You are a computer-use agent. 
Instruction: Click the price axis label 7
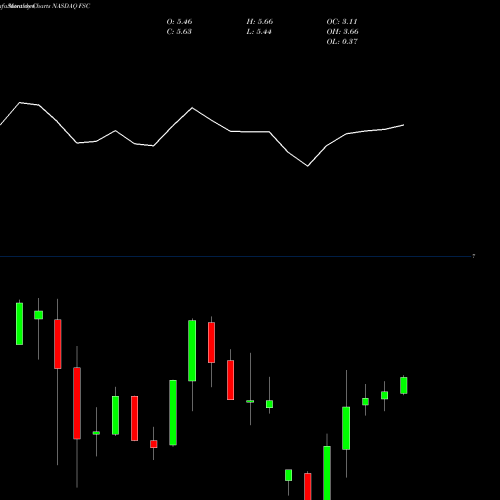pos(473,256)
